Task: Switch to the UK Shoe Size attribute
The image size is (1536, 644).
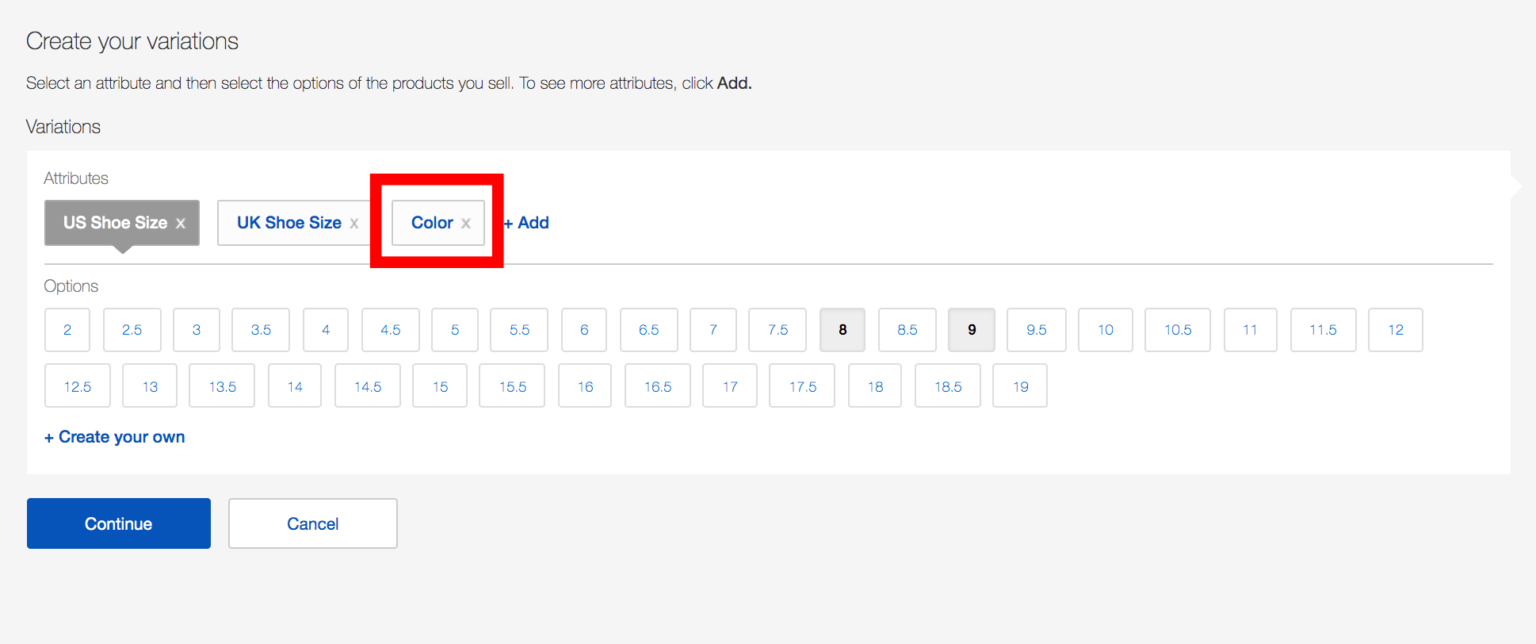Action: click(288, 223)
